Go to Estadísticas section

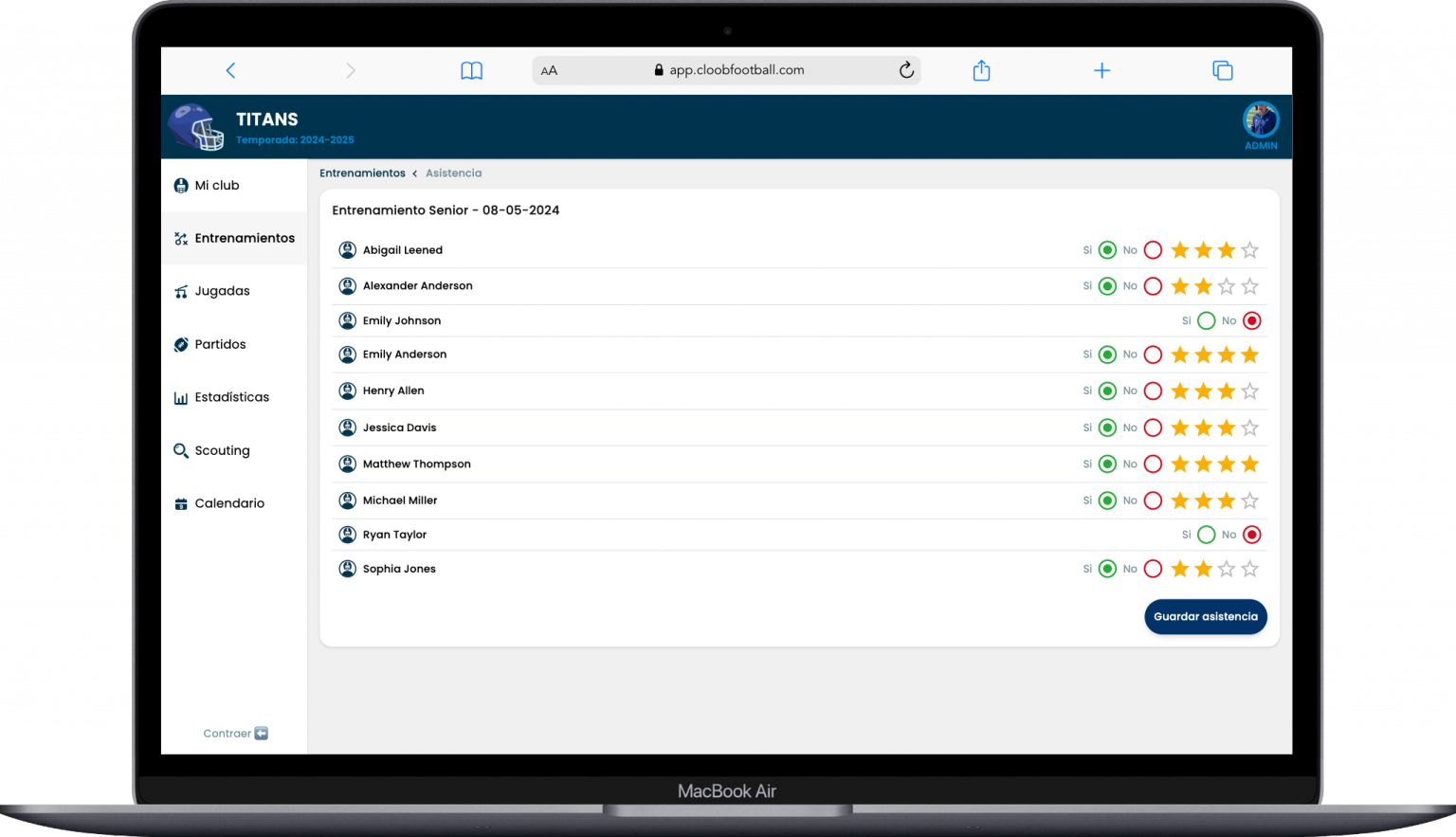[231, 397]
